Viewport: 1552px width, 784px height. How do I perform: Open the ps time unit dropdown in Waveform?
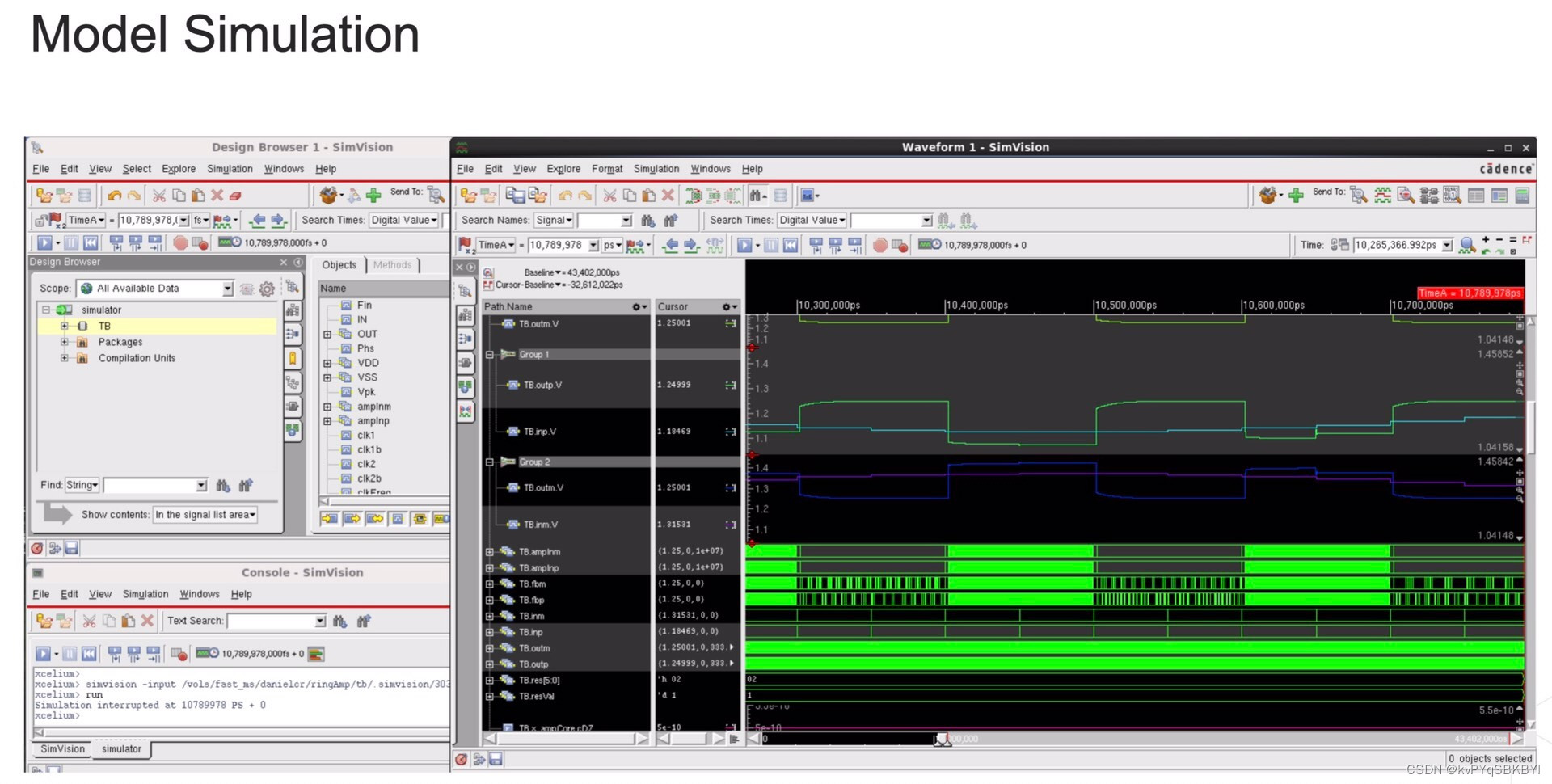tap(612, 245)
